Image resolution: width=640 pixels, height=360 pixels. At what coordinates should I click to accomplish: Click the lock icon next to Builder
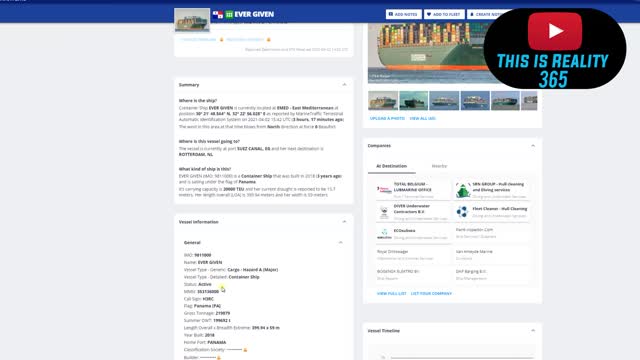pyautogui.click(x=219, y=358)
